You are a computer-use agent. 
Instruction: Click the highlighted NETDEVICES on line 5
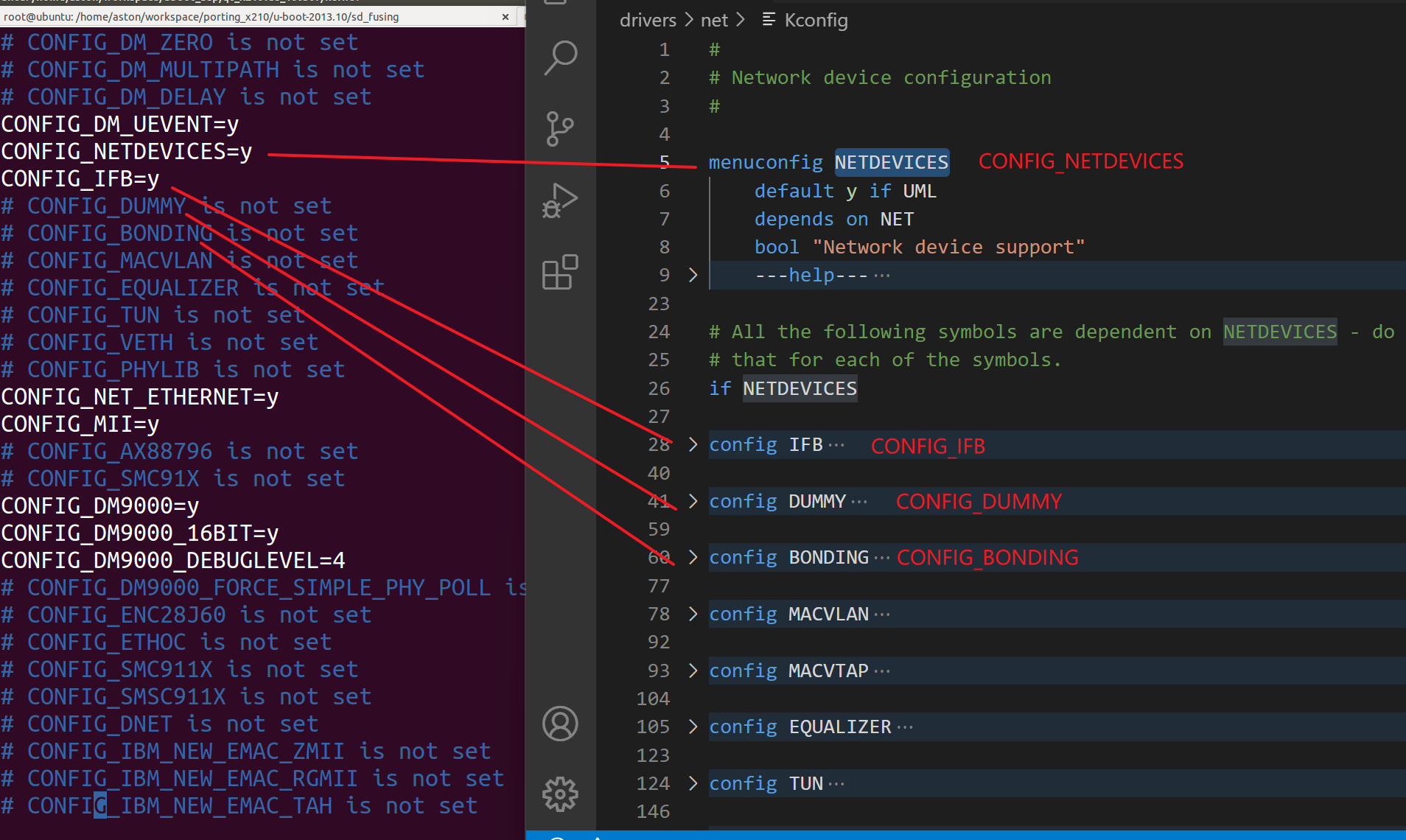point(892,162)
